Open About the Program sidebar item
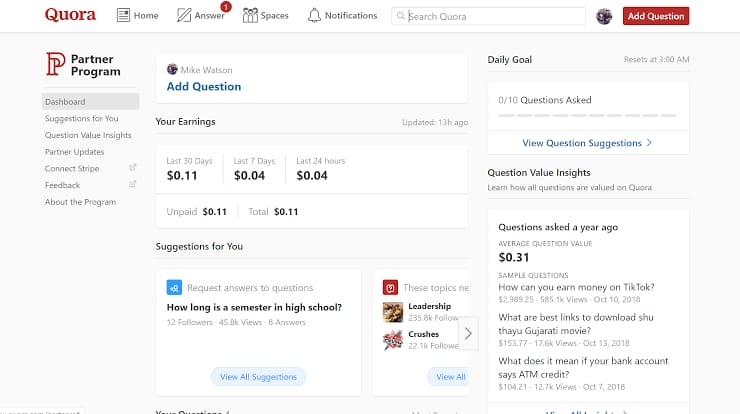 tap(80, 202)
